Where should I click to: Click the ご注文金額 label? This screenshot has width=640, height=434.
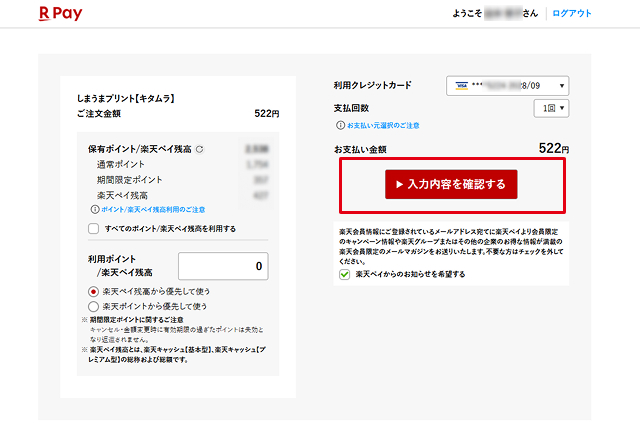(99, 114)
